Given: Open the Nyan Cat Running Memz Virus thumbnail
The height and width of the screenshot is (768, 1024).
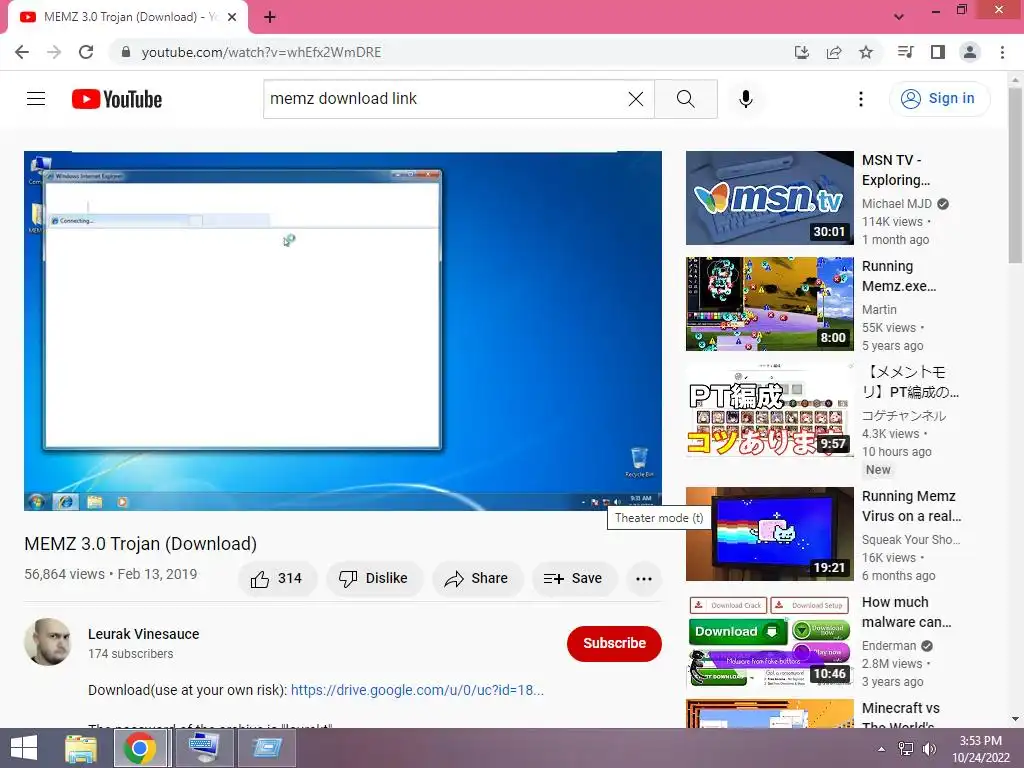Looking at the screenshot, I should pos(769,534).
